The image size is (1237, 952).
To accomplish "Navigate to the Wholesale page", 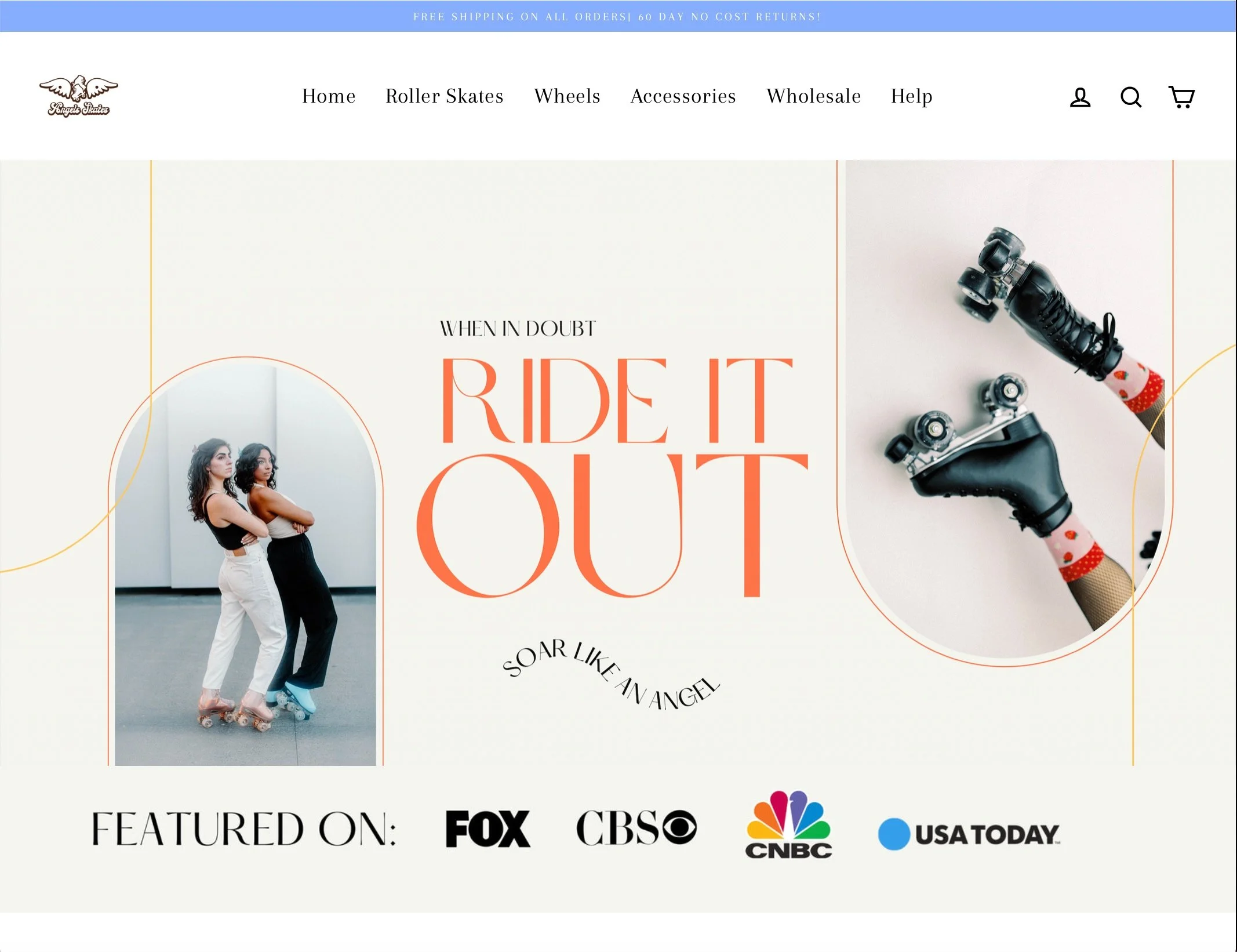I will (813, 96).
